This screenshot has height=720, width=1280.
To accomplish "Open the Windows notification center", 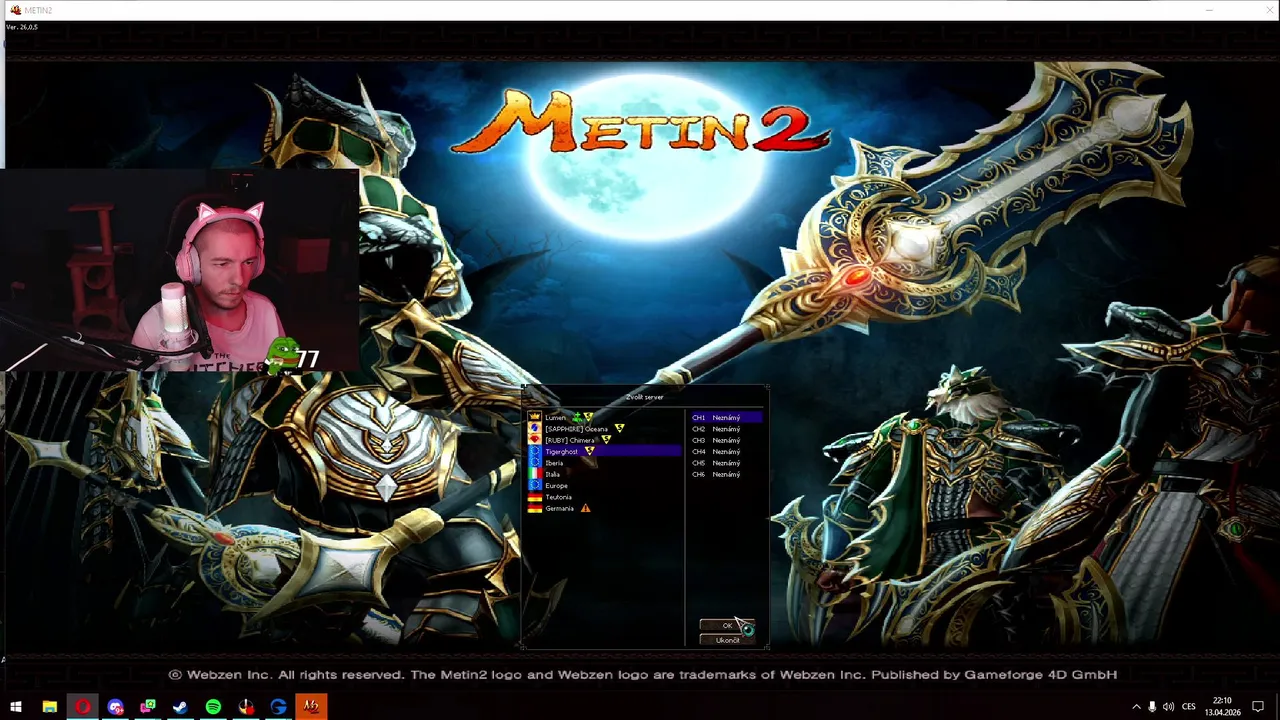I will (1258, 707).
